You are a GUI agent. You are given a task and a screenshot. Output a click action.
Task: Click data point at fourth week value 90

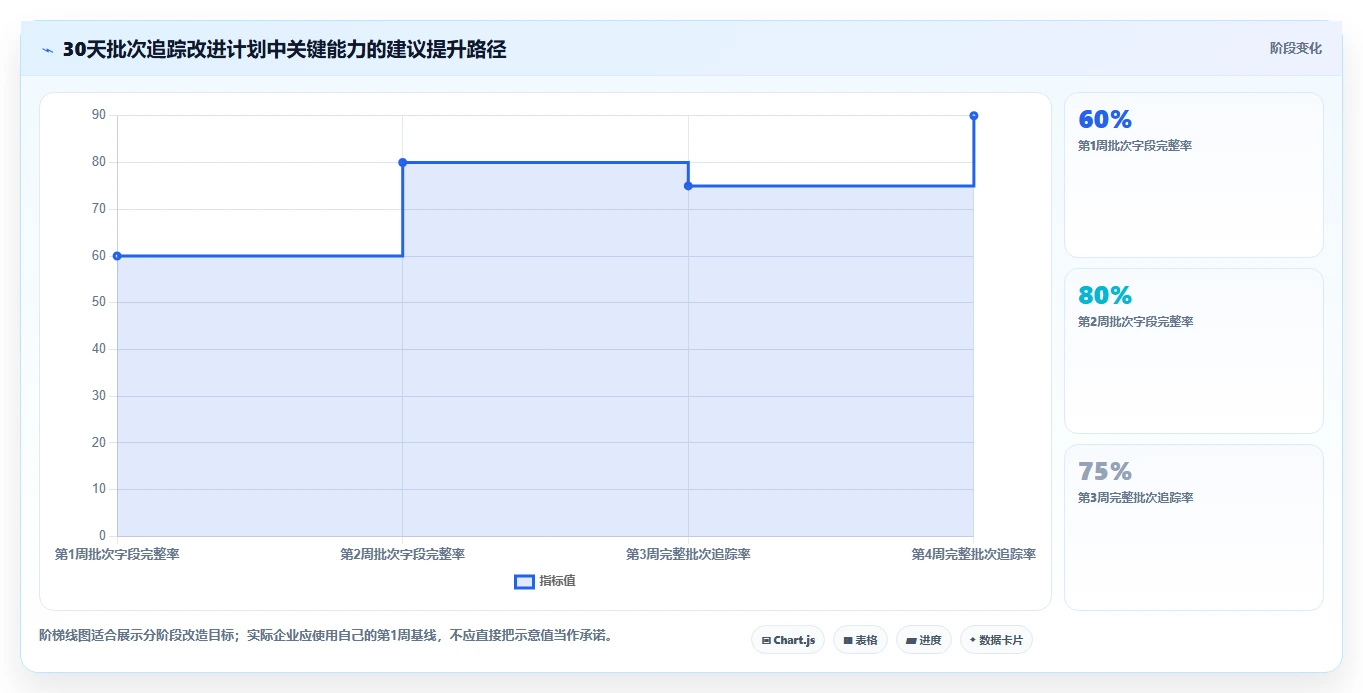click(974, 116)
